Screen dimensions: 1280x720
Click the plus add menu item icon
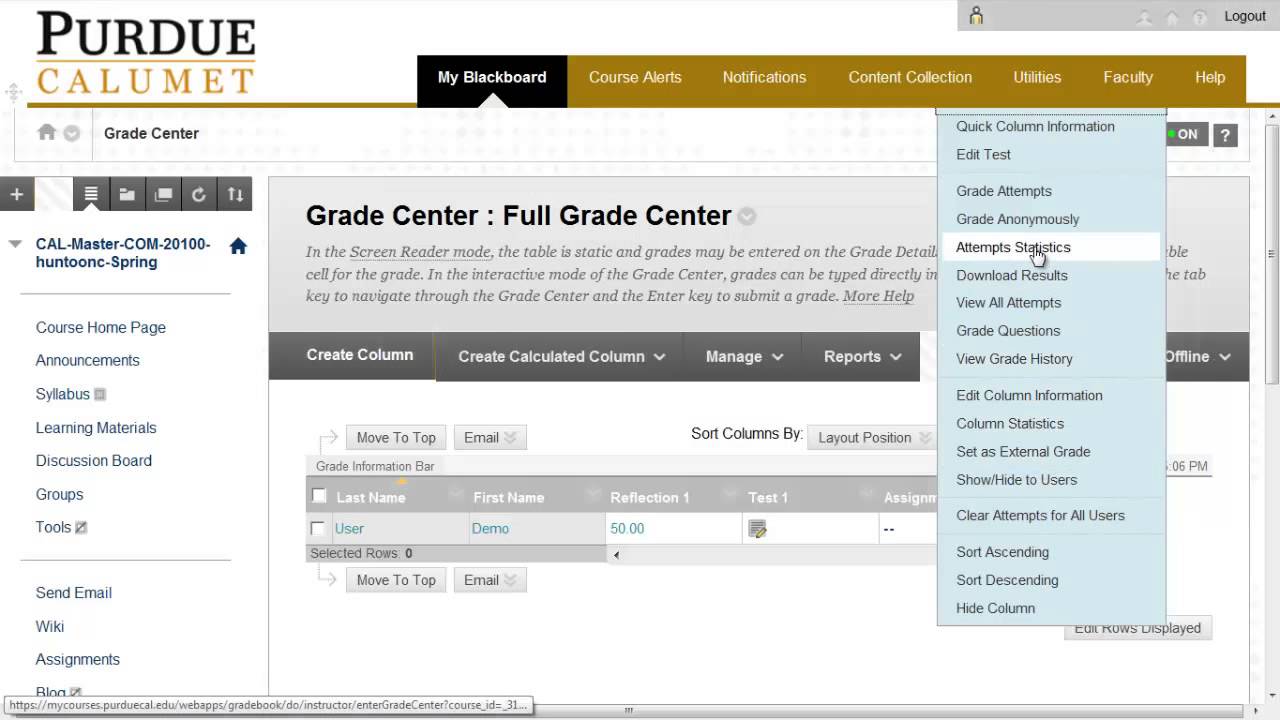click(x=17, y=194)
